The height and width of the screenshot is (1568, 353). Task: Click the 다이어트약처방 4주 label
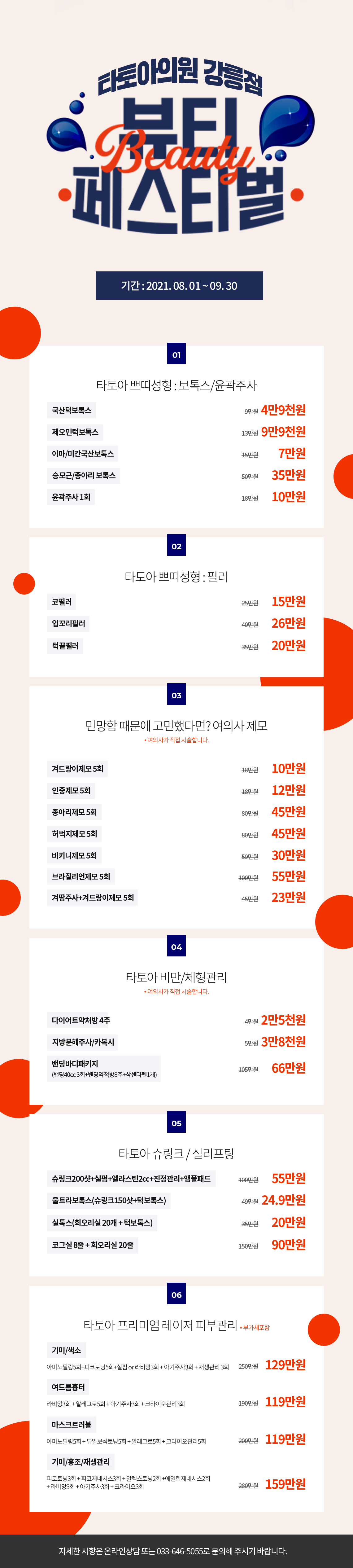pos(81,1020)
